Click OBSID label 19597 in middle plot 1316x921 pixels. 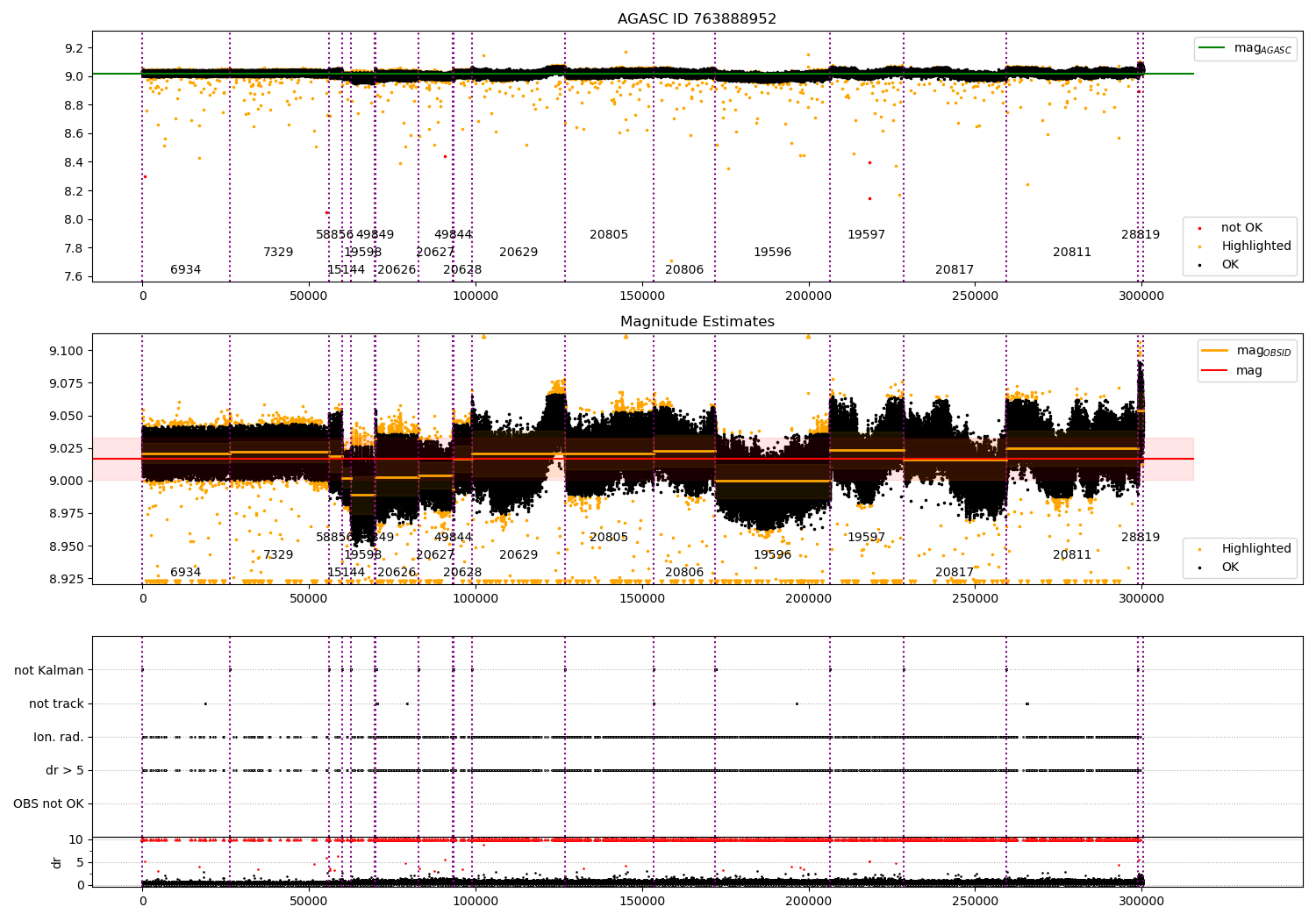pyautogui.click(x=866, y=538)
